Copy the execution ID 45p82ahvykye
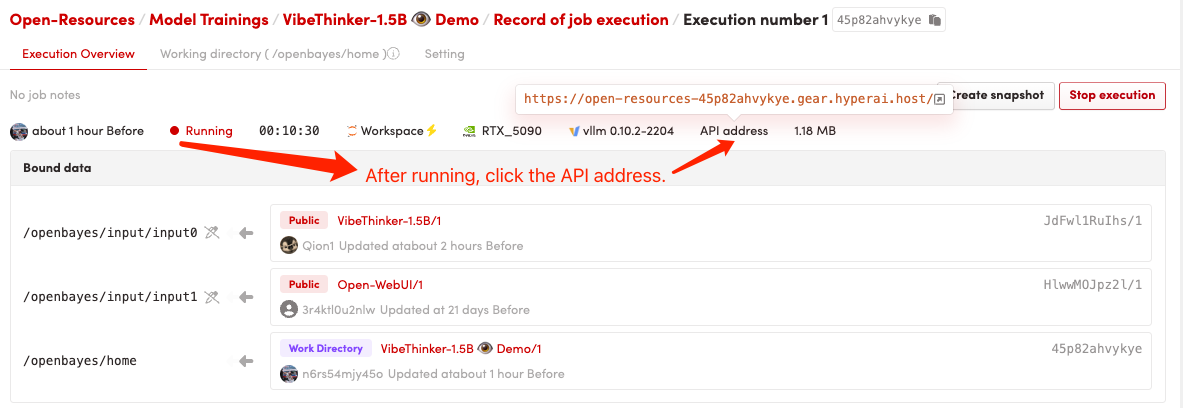 click(x=934, y=20)
